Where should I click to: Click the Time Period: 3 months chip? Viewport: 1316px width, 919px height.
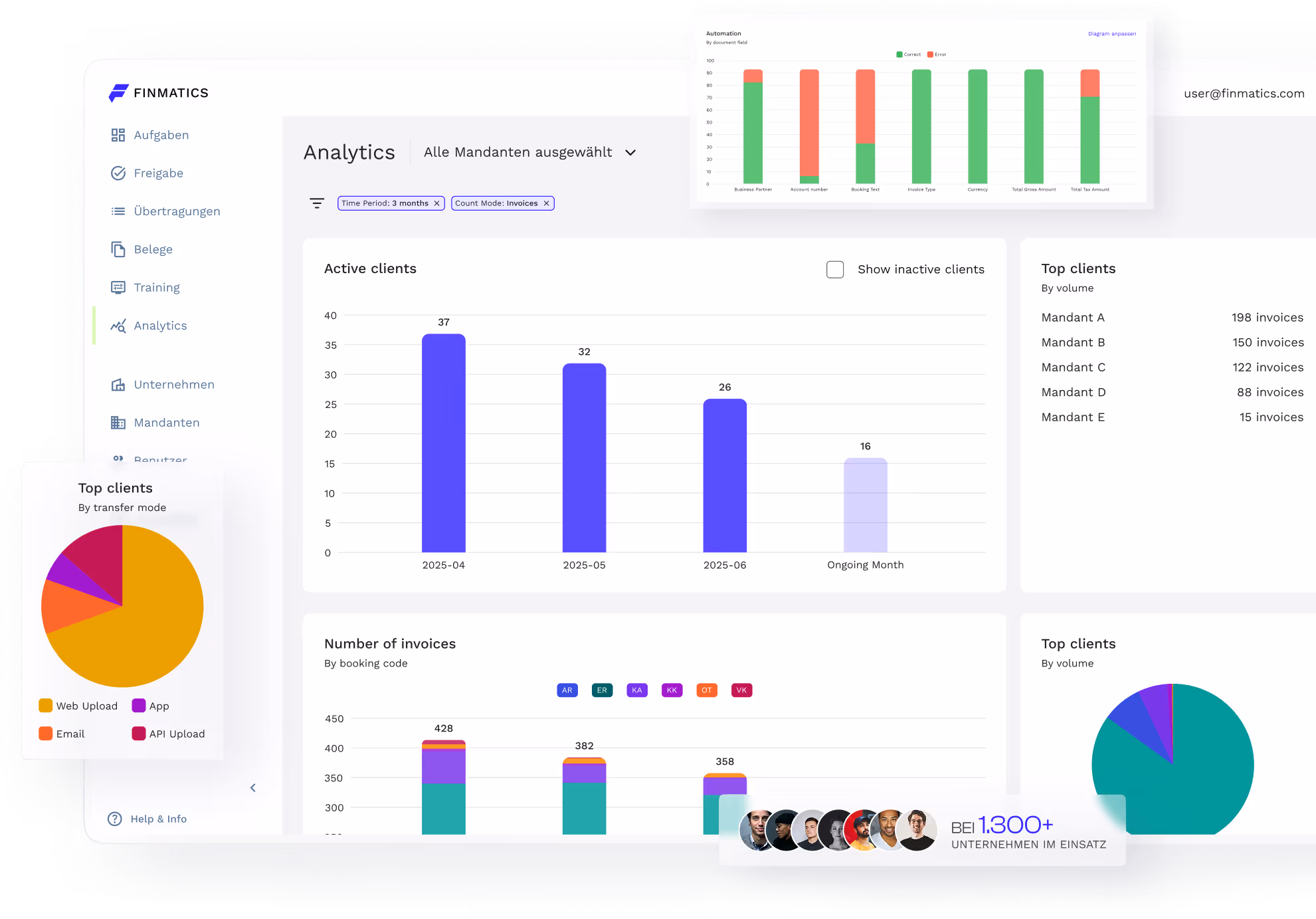point(391,203)
